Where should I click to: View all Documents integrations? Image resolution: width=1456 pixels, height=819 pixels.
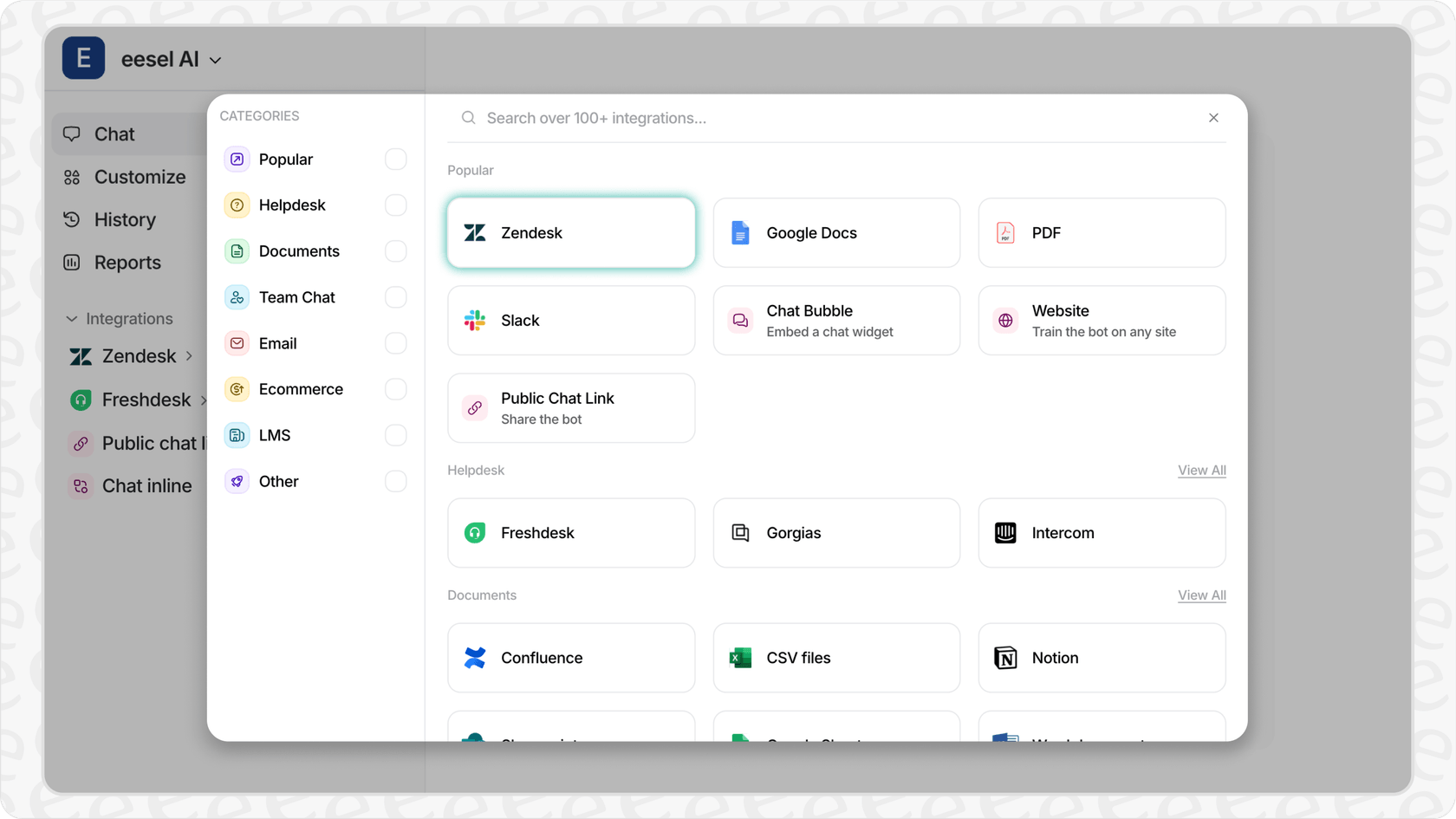click(x=1201, y=595)
